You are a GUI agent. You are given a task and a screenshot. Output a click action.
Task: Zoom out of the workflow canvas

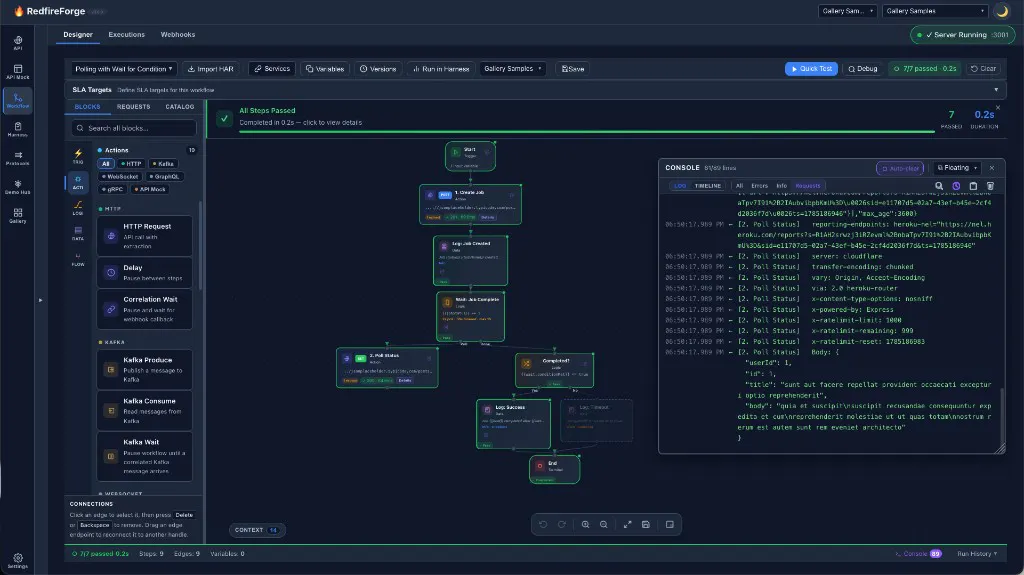(603, 524)
